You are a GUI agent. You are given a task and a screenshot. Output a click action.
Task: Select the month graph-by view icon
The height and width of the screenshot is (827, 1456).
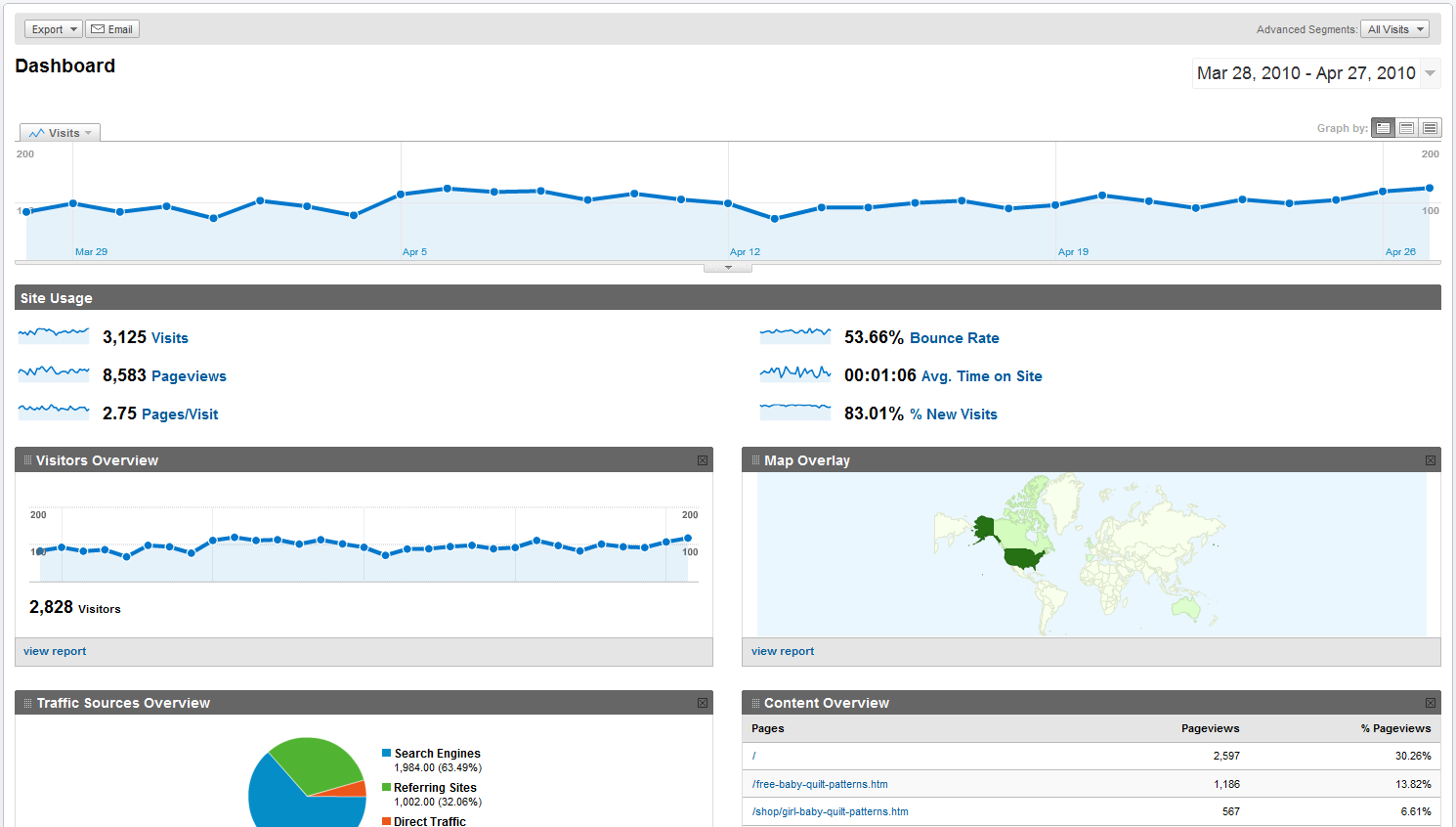click(x=1430, y=128)
